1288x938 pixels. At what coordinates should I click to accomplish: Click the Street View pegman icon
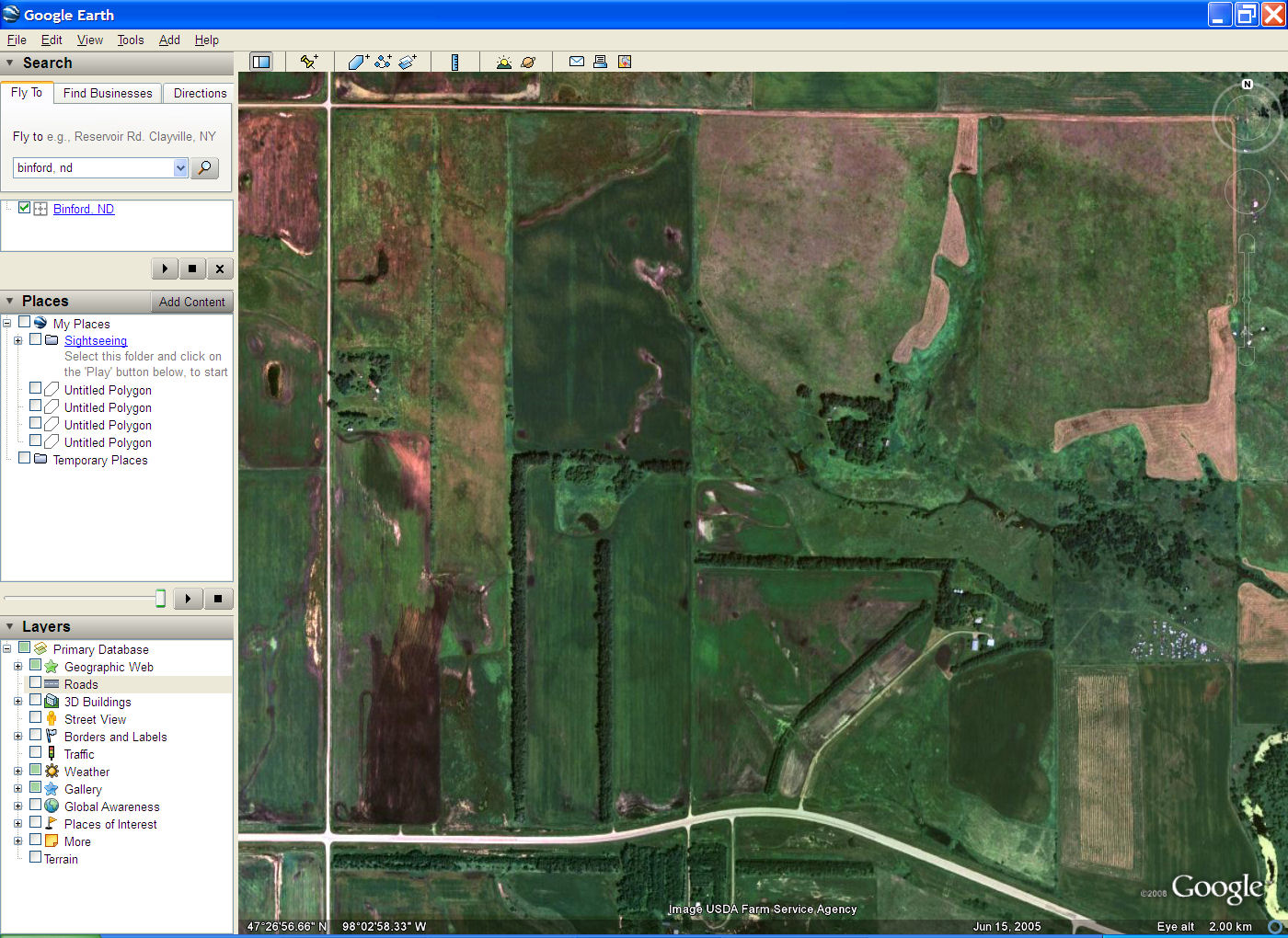coord(52,718)
